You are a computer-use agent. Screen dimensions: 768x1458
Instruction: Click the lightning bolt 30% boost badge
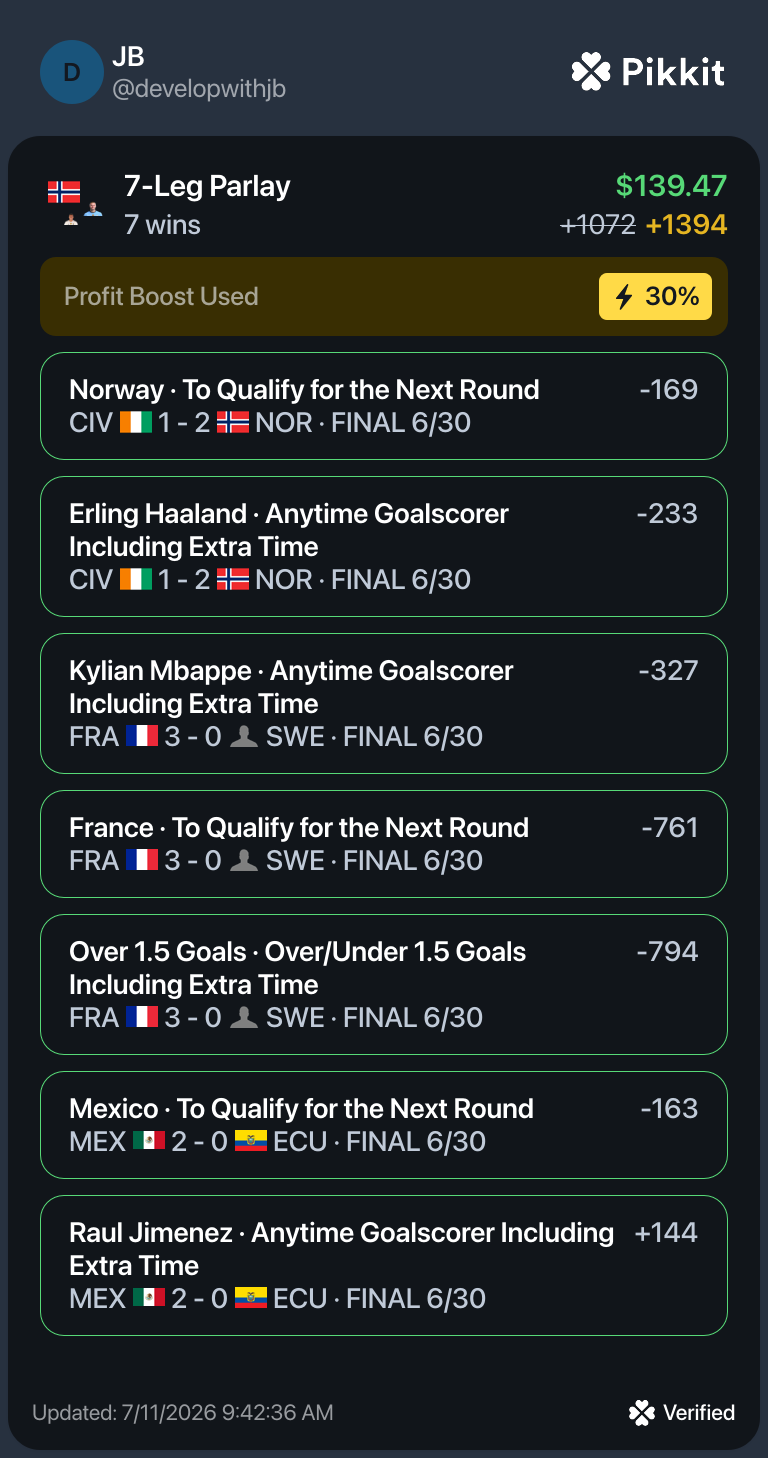click(655, 296)
